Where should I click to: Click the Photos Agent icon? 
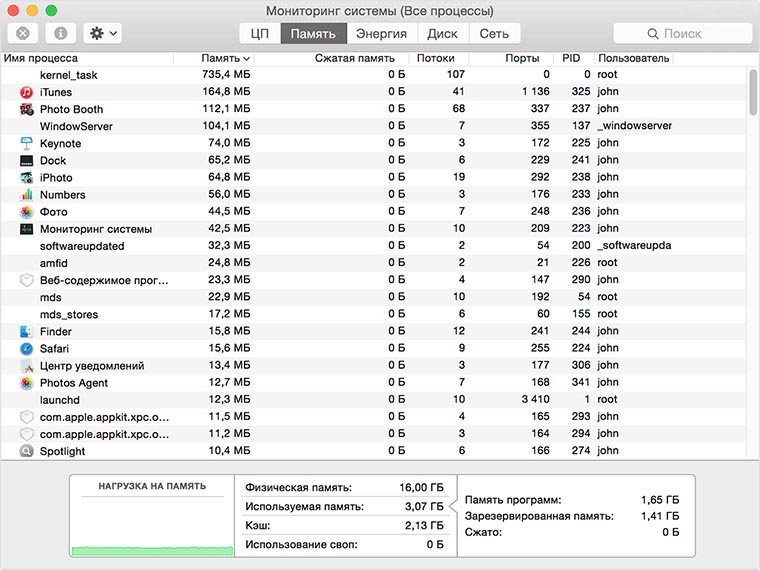[x=27, y=383]
